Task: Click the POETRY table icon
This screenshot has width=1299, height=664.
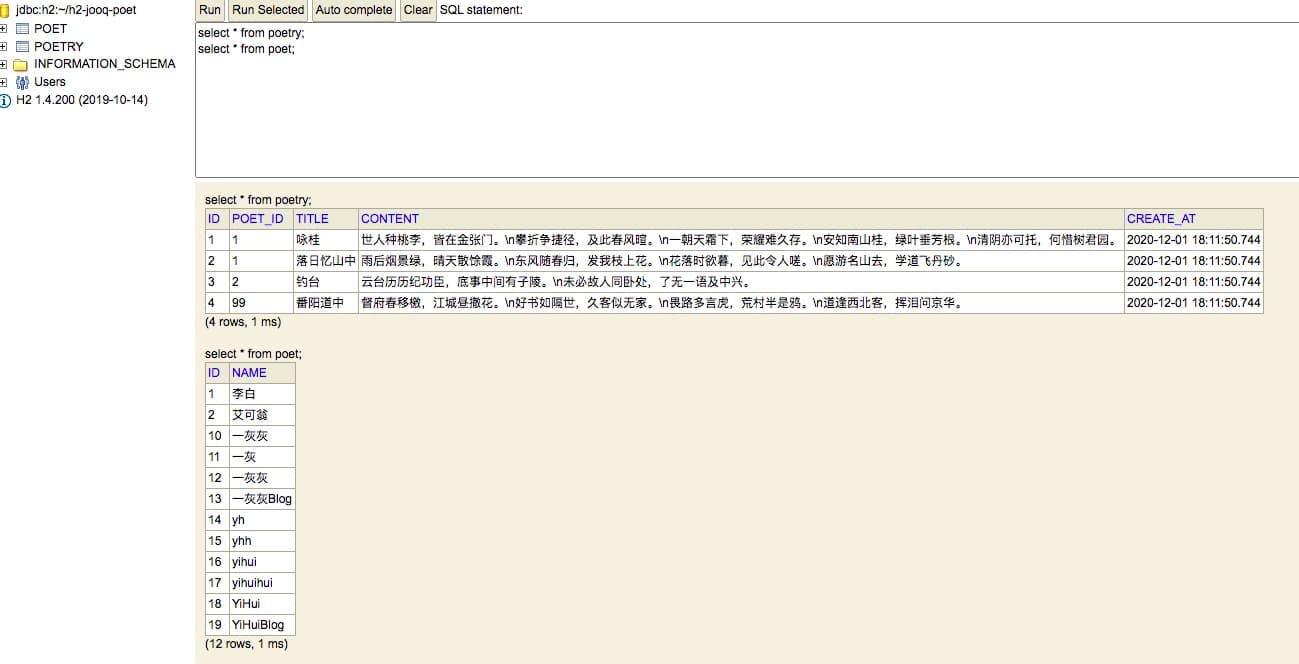Action: point(23,47)
